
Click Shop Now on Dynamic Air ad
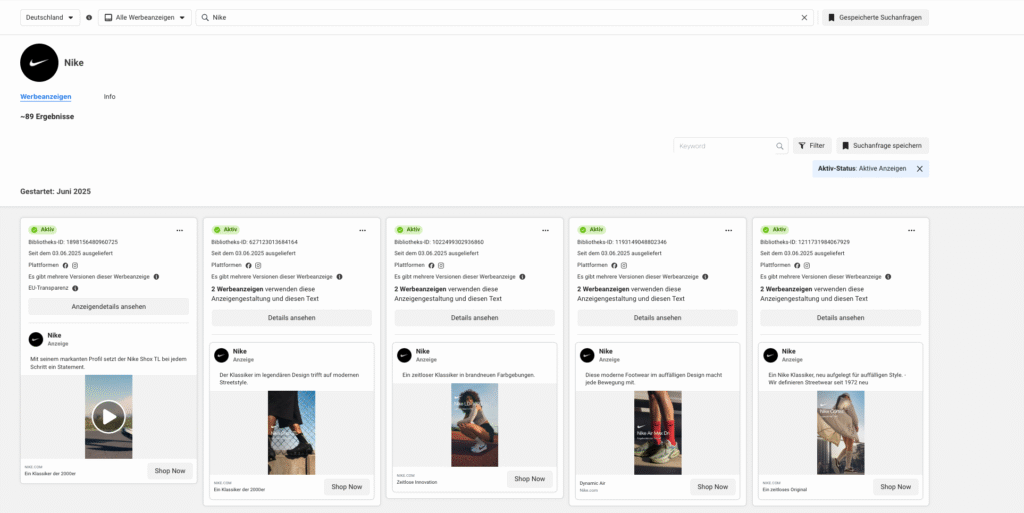tap(712, 487)
